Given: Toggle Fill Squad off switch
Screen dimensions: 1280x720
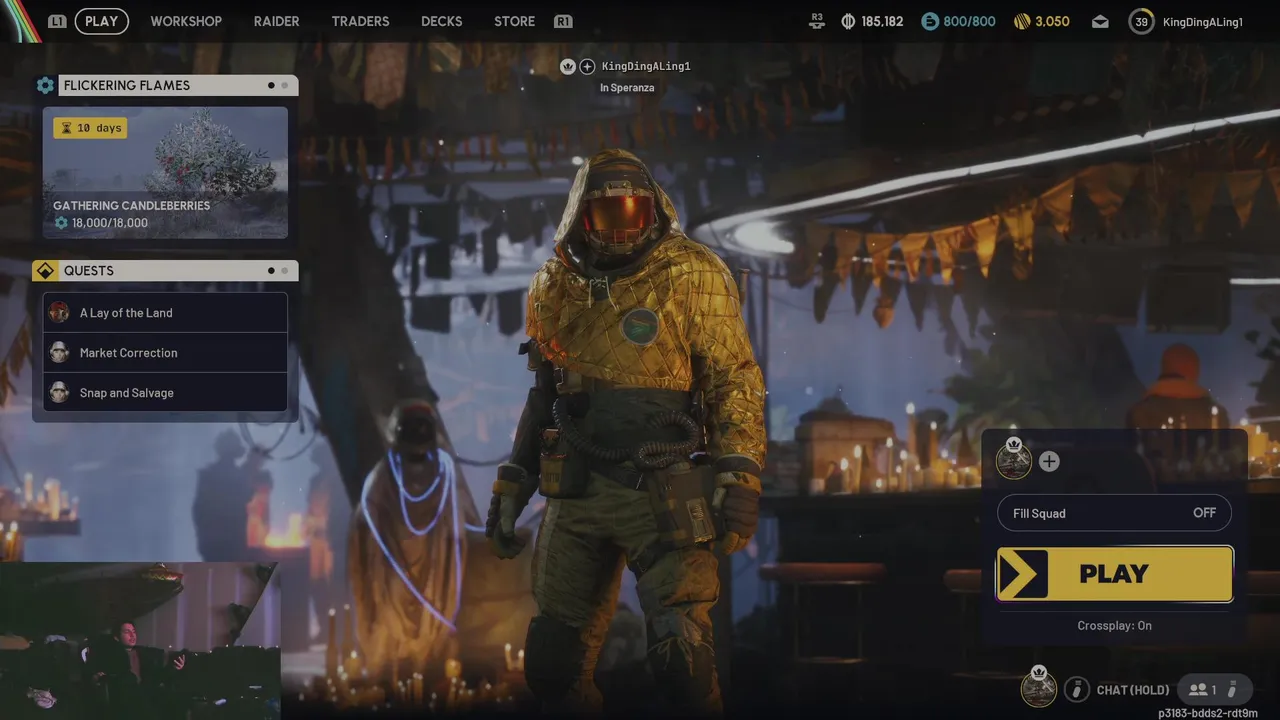Looking at the screenshot, I should pyautogui.click(x=1114, y=513).
